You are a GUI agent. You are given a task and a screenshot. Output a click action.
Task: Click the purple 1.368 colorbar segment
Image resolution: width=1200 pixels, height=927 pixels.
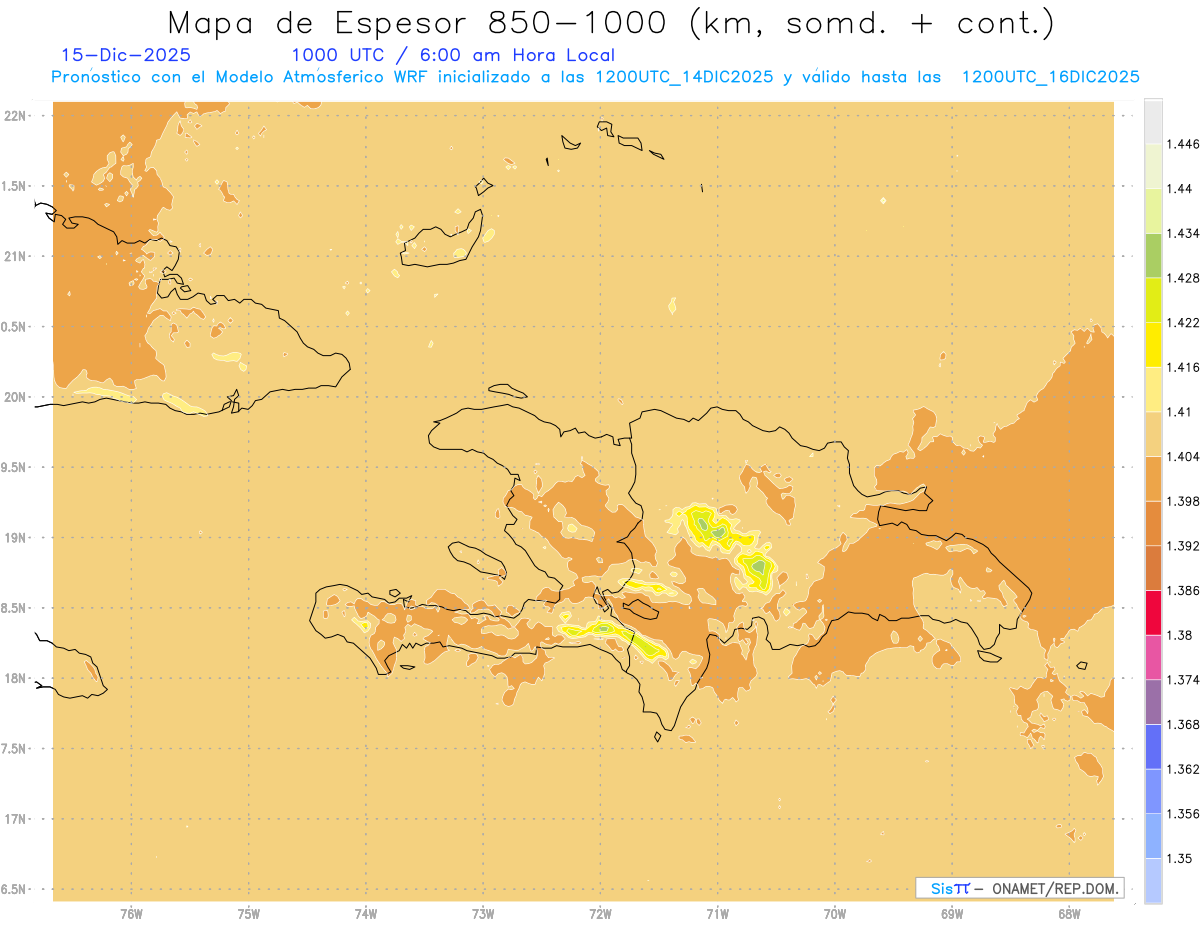click(1153, 701)
